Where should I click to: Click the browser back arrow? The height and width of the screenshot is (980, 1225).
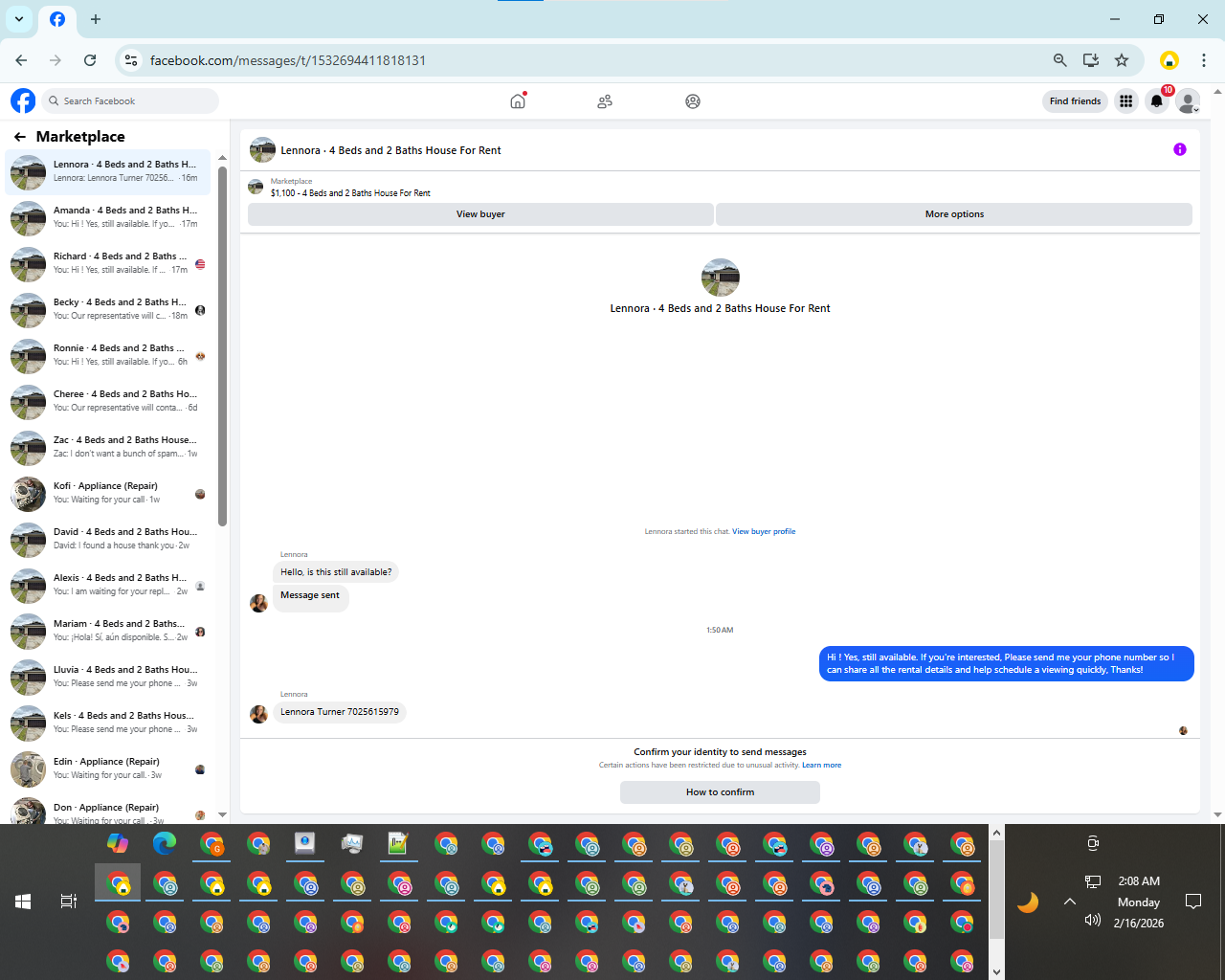coord(21,60)
